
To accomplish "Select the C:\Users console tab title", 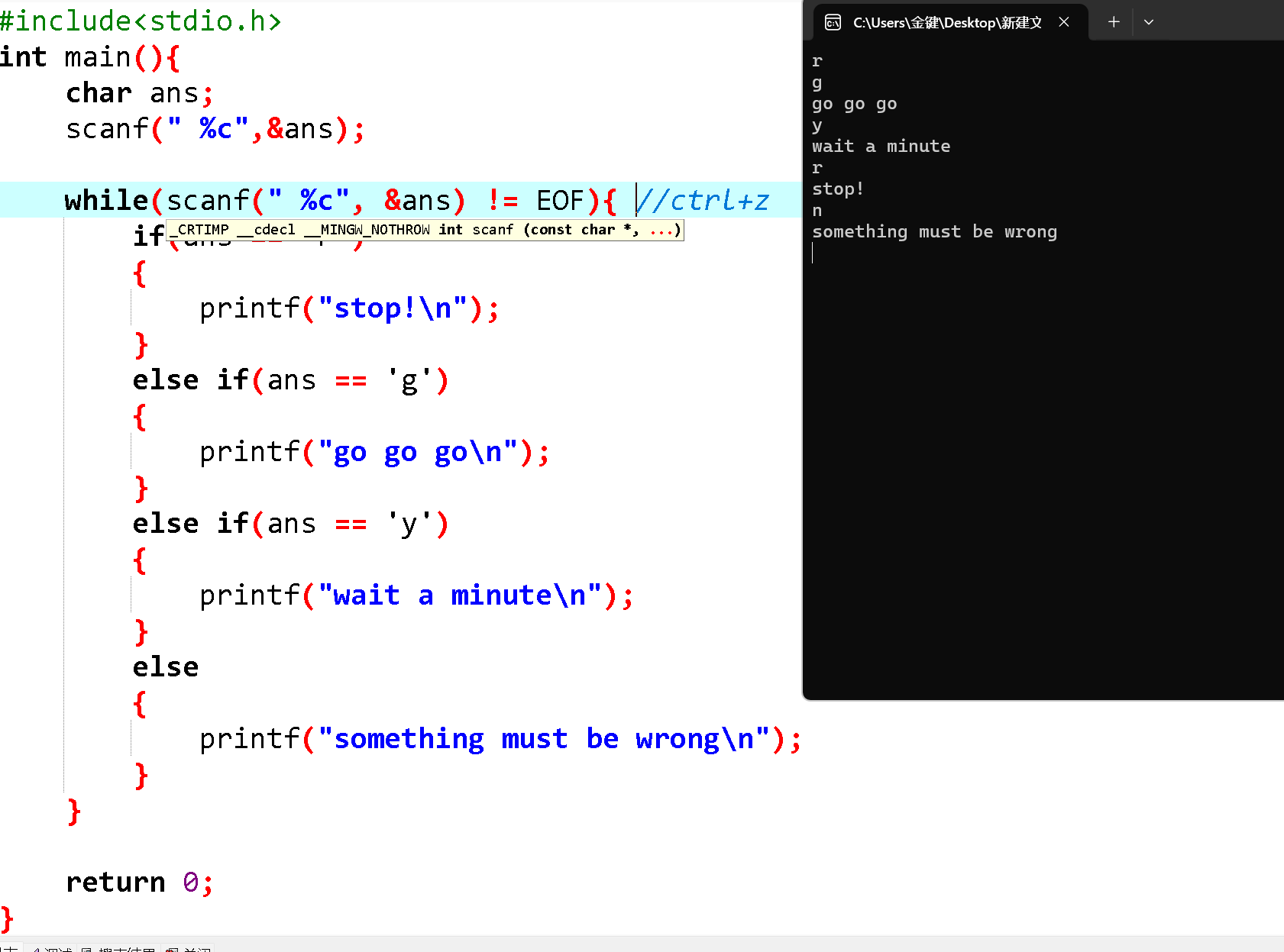I will (947, 23).
